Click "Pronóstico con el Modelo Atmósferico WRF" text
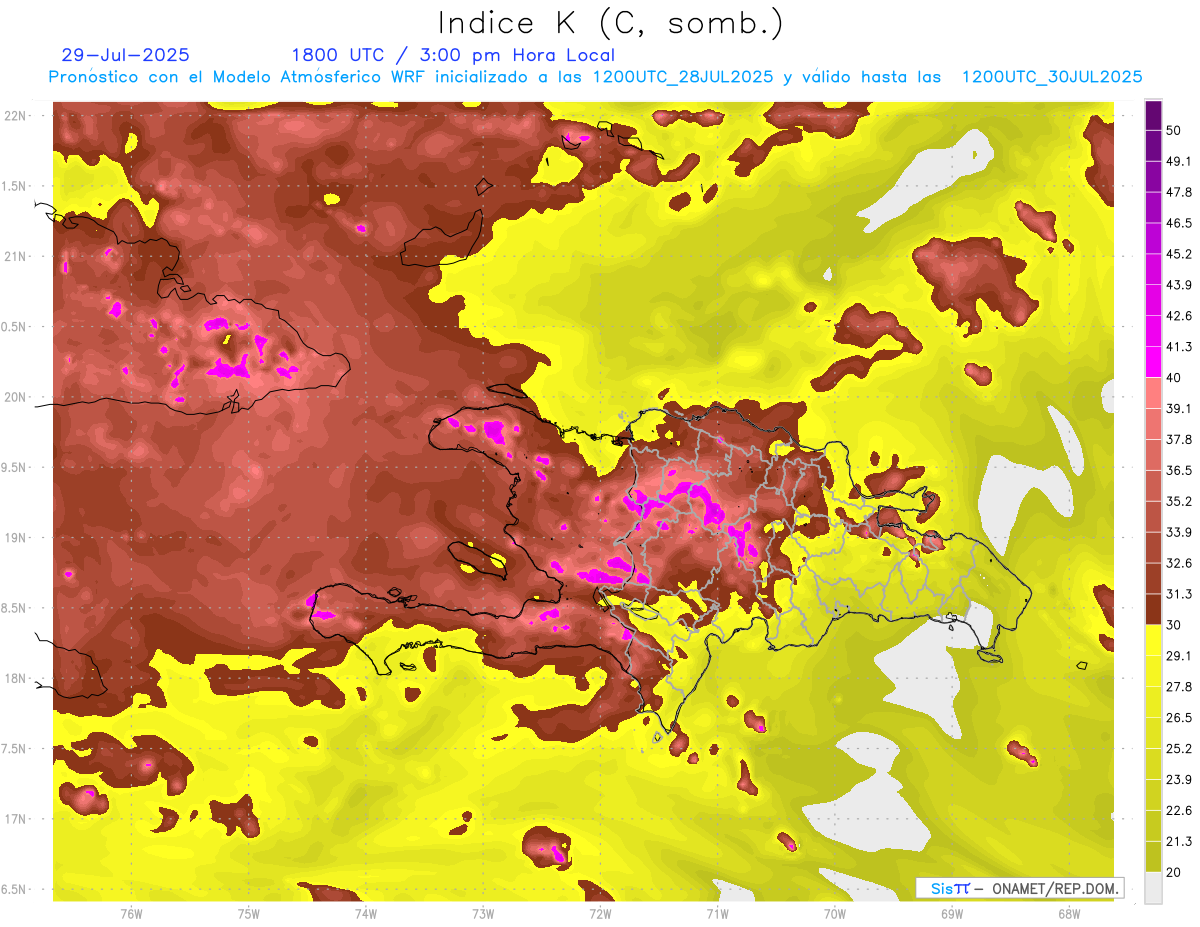This screenshot has width=1200, height=927. [x=236, y=77]
